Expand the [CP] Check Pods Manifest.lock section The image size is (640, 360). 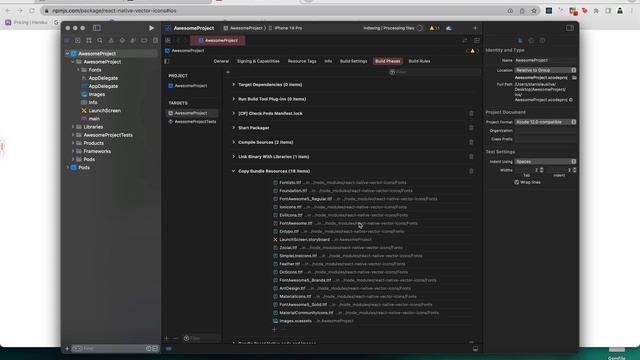(233, 113)
